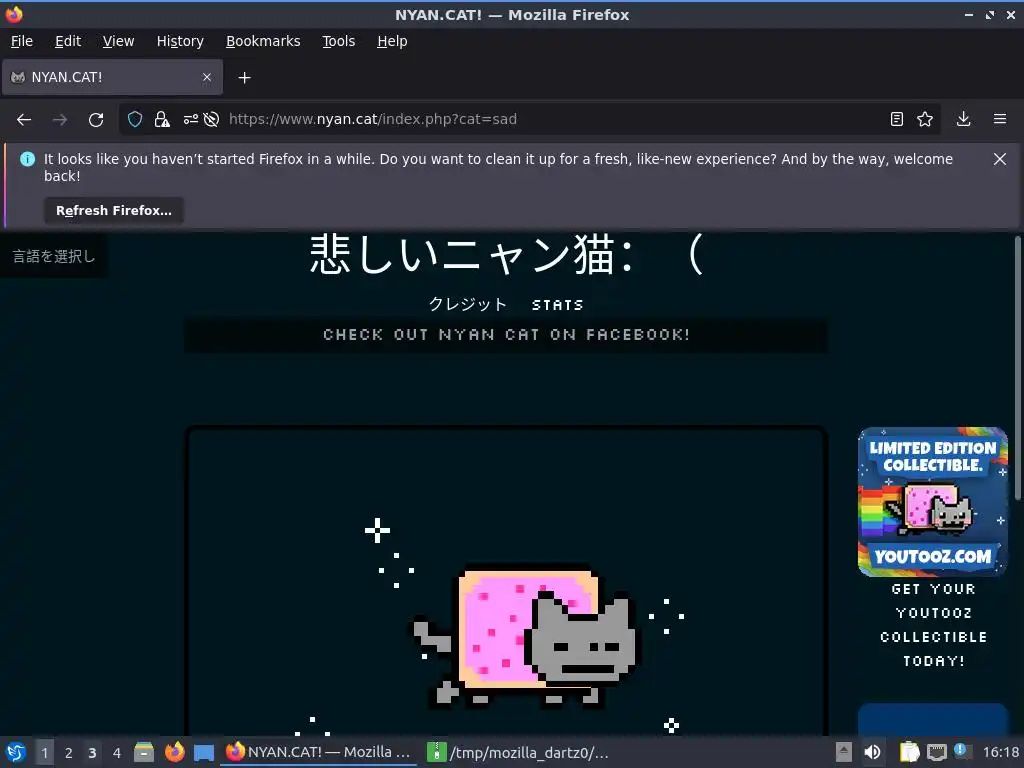Open a new tab with plus button

click(244, 78)
